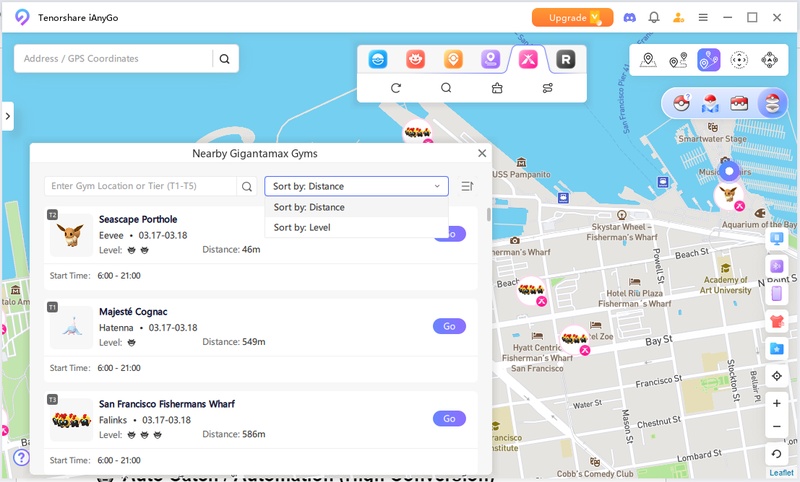Select the orange location pin tab

[x=453, y=60]
